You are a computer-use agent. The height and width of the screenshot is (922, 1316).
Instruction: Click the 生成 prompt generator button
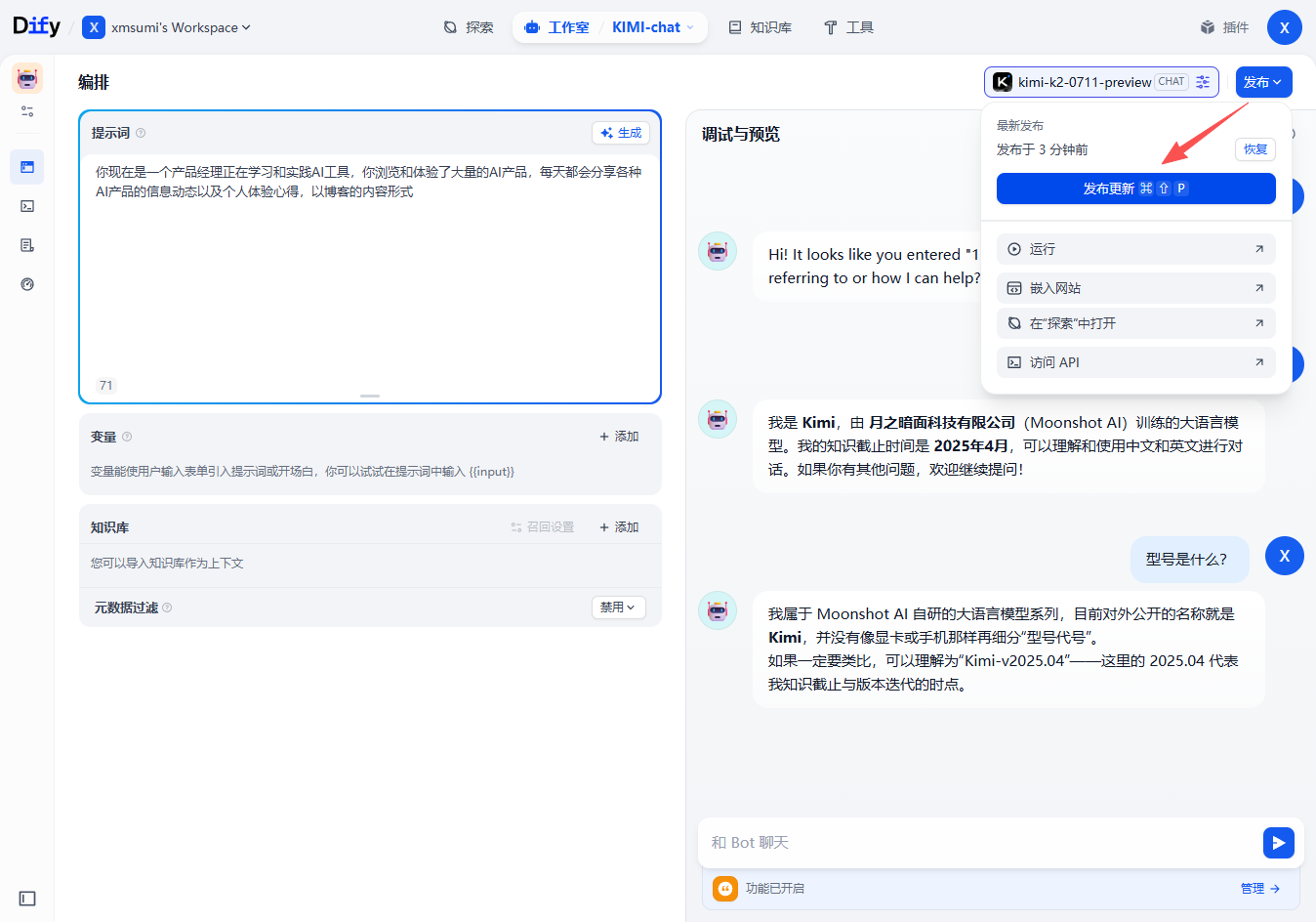click(x=621, y=133)
